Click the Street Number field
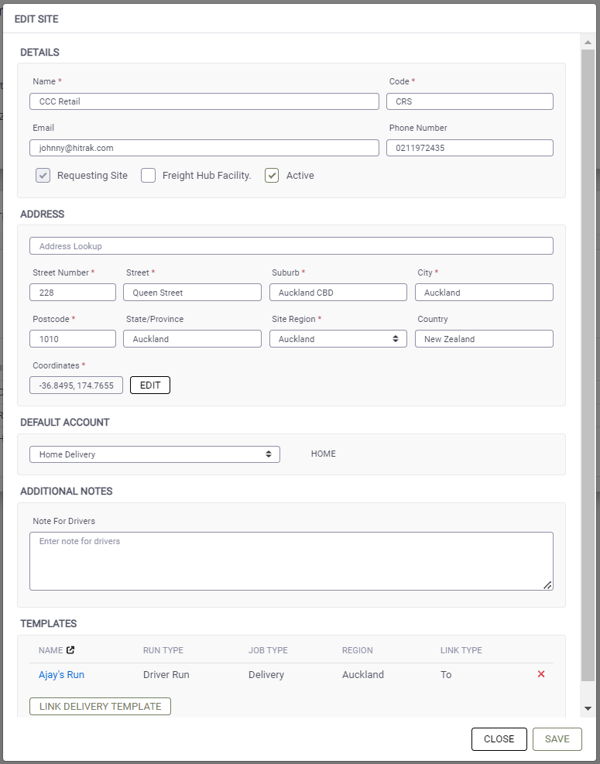 point(73,292)
